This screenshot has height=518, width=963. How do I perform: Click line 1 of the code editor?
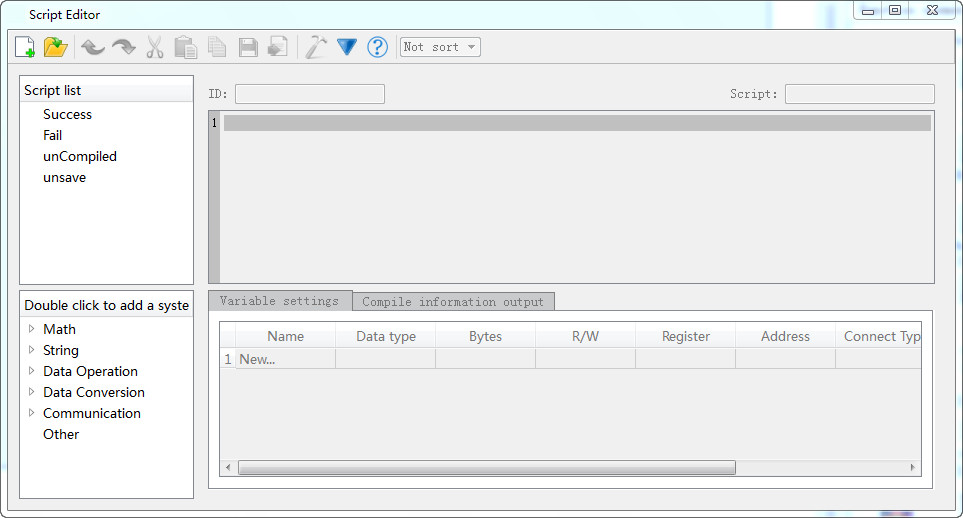pos(577,123)
